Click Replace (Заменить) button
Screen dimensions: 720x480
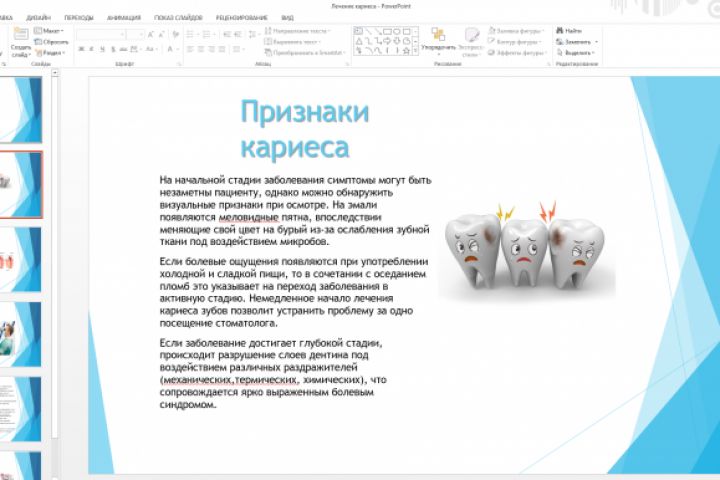click(577, 42)
